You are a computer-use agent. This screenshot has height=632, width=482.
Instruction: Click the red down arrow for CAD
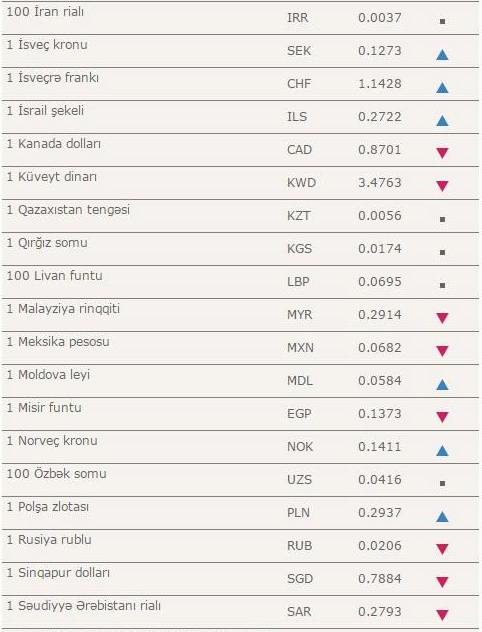[442, 153]
